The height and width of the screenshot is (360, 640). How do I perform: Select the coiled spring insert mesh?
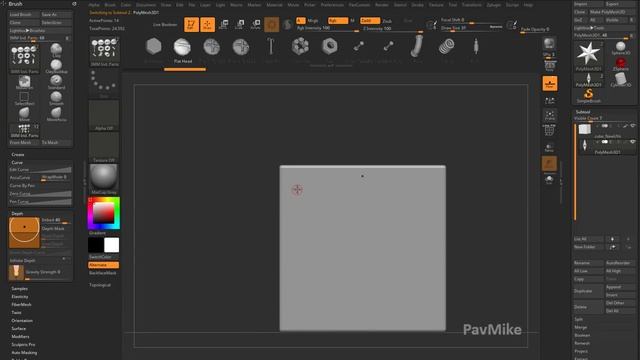click(446, 47)
